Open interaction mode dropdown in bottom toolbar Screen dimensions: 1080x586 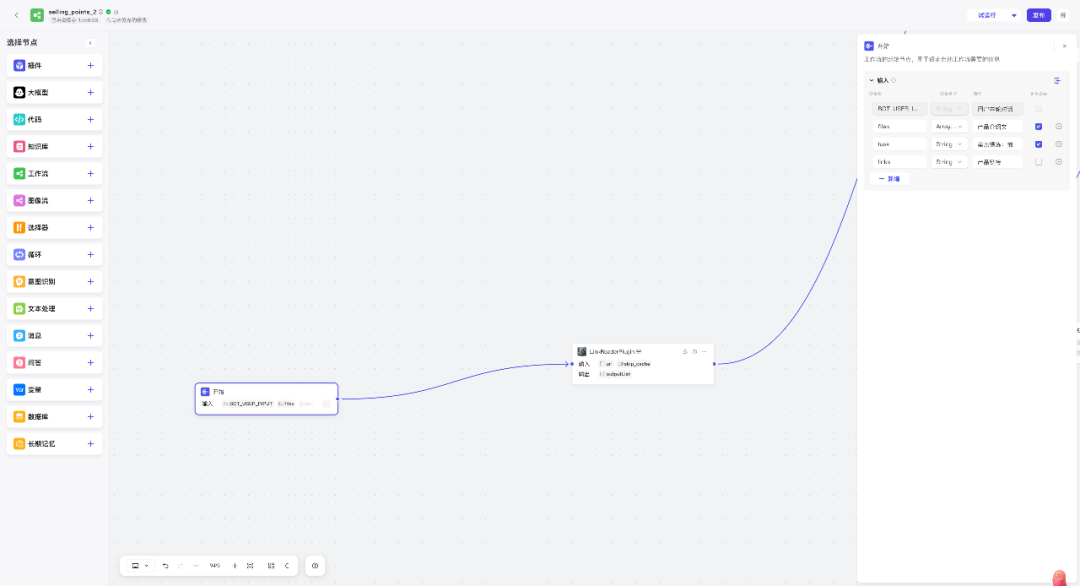[140, 566]
